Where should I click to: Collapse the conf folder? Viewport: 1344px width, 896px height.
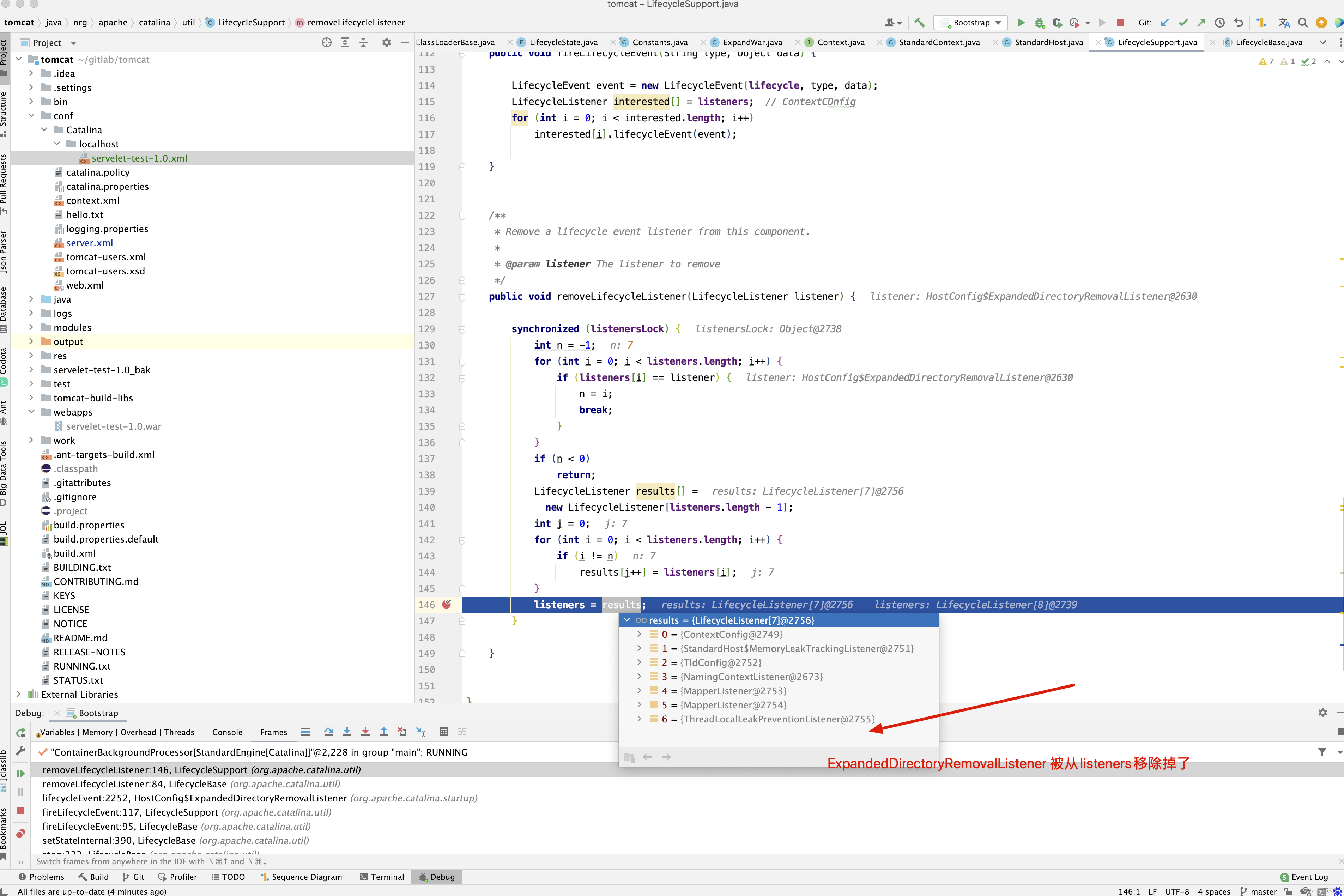coord(31,115)
